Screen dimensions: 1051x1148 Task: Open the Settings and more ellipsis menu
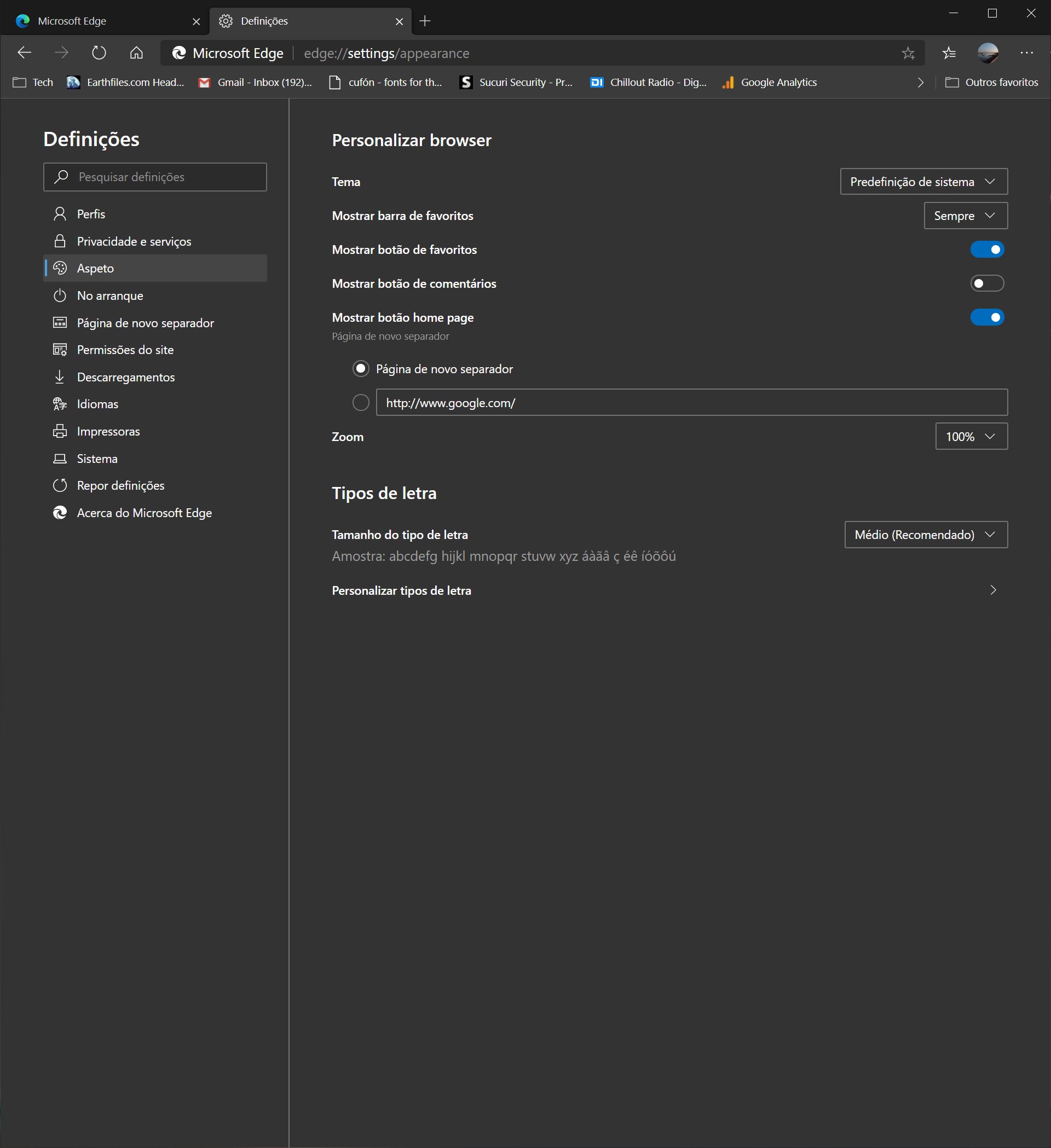pyautogui.click(x=1026, y=53)
